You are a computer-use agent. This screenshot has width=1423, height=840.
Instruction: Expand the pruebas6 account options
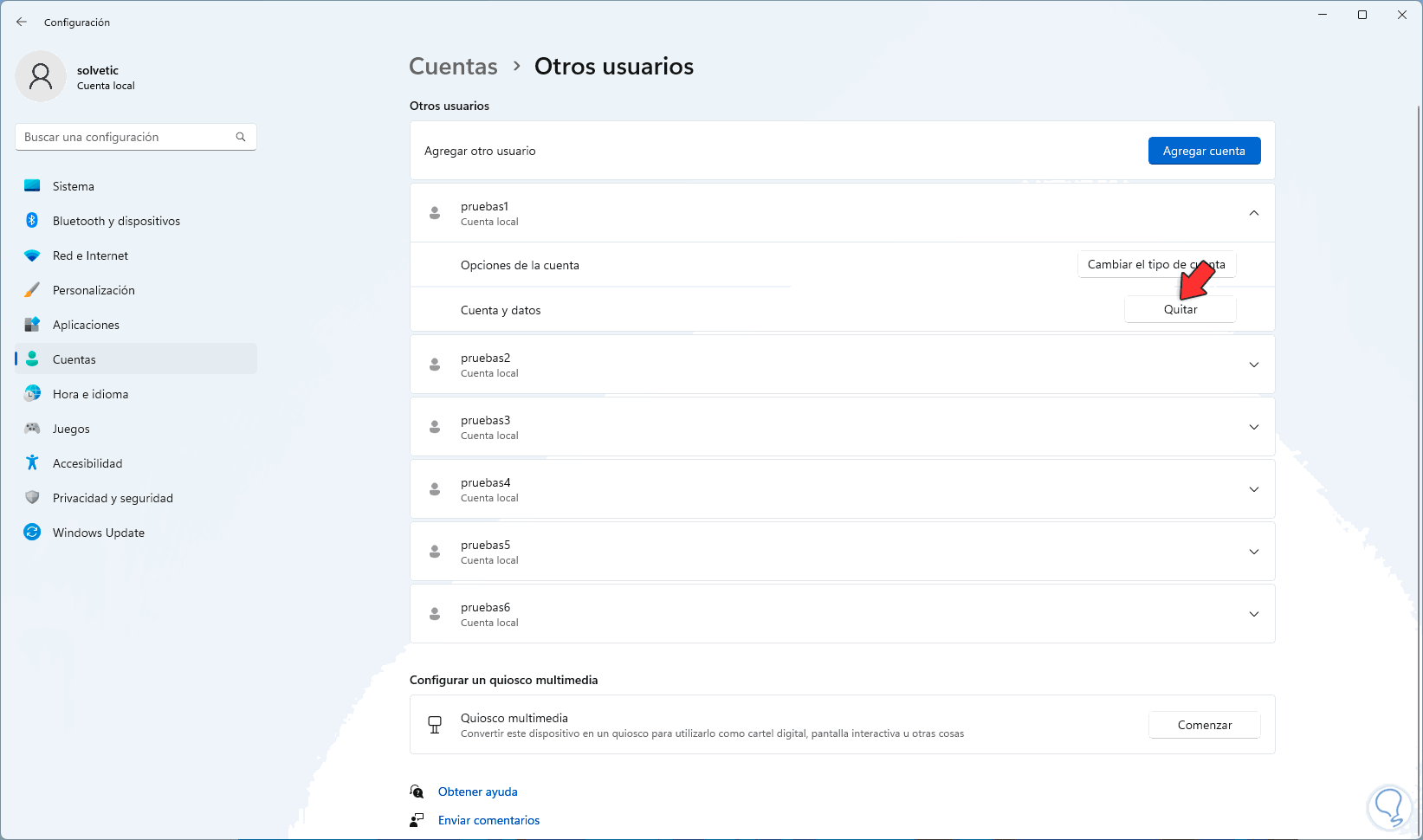[1253, 614]
